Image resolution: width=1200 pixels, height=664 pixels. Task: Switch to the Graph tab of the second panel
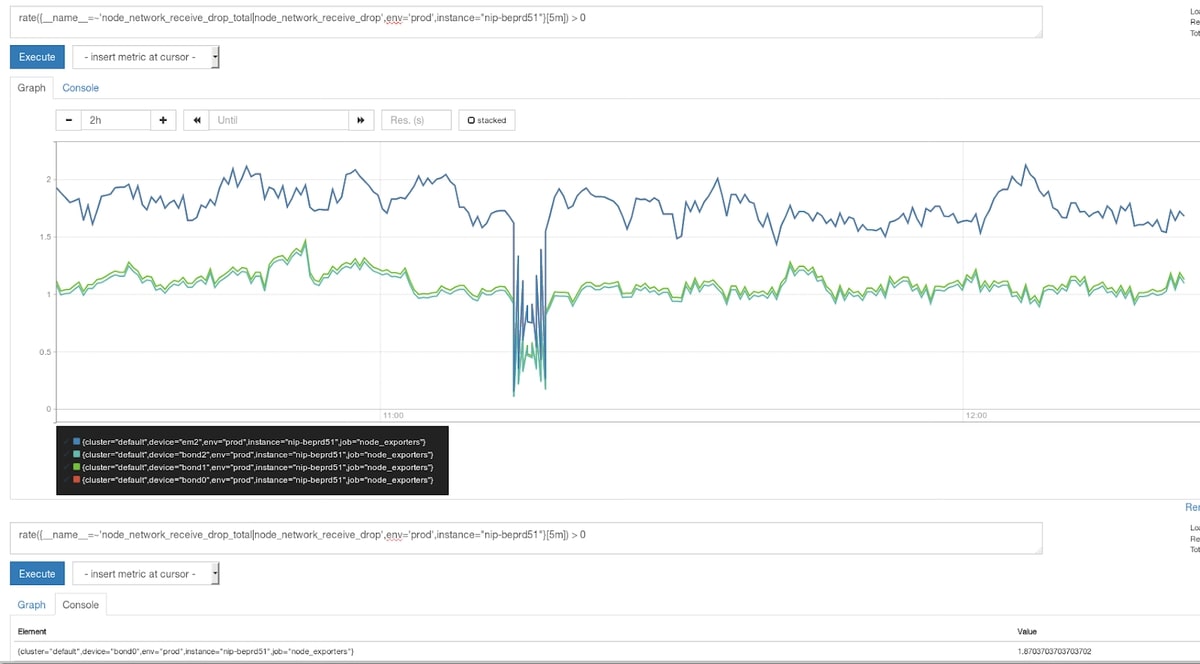[x=31, y=605]
